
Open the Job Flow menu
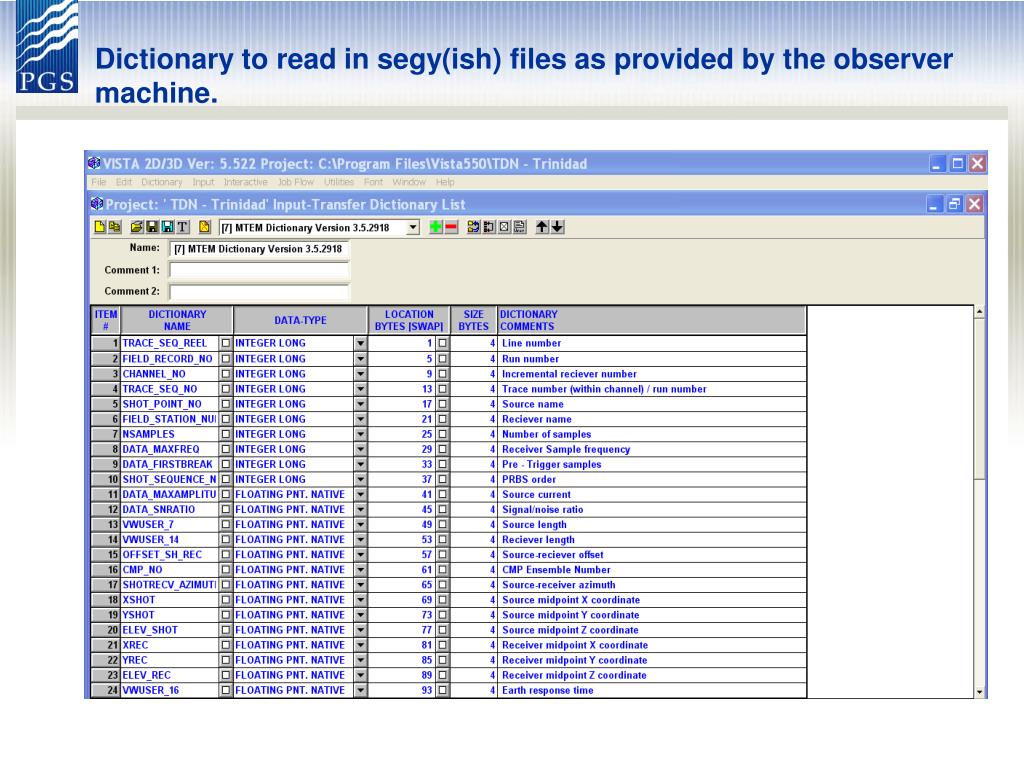(296, 182)
